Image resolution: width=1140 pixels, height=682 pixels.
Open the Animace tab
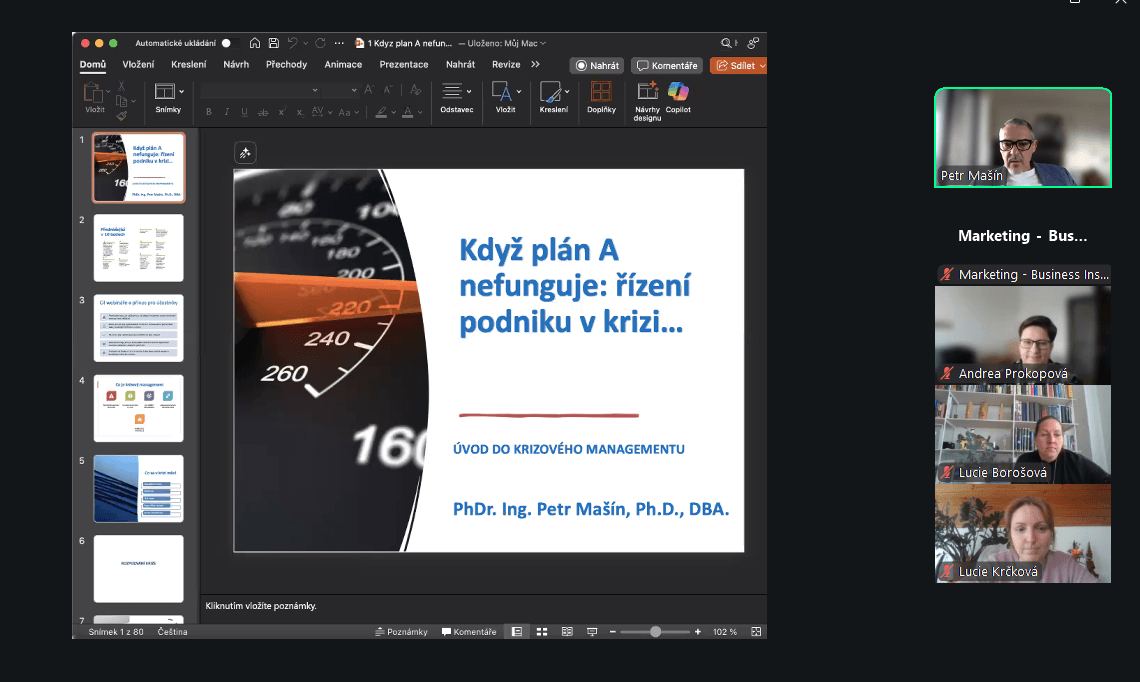point(343,65)
